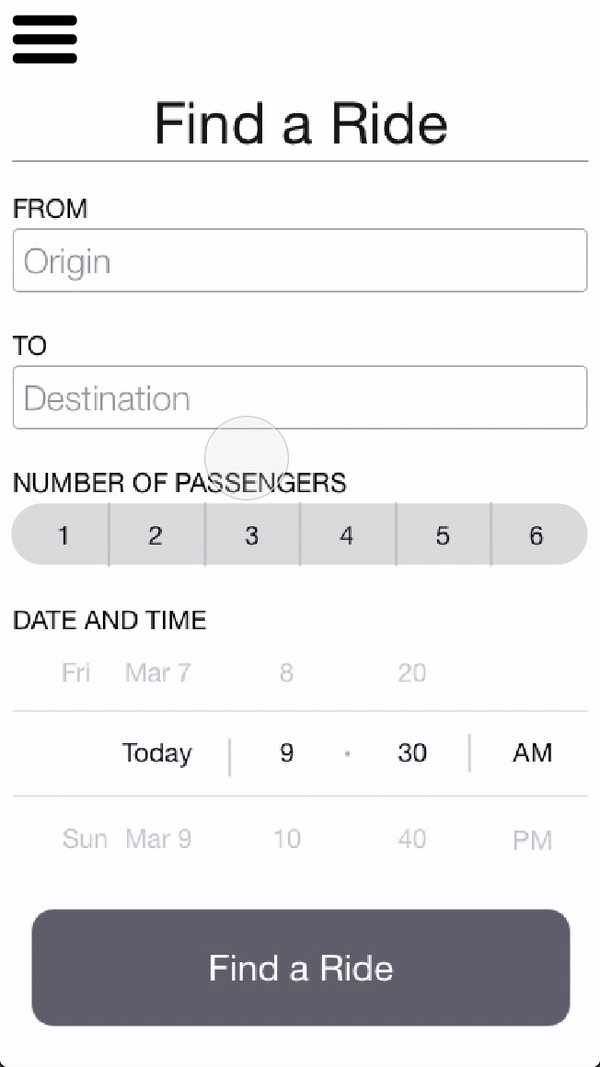Open the hamburger menu
This screenshot has height=1067, width=600.
[x=45, y=40]
